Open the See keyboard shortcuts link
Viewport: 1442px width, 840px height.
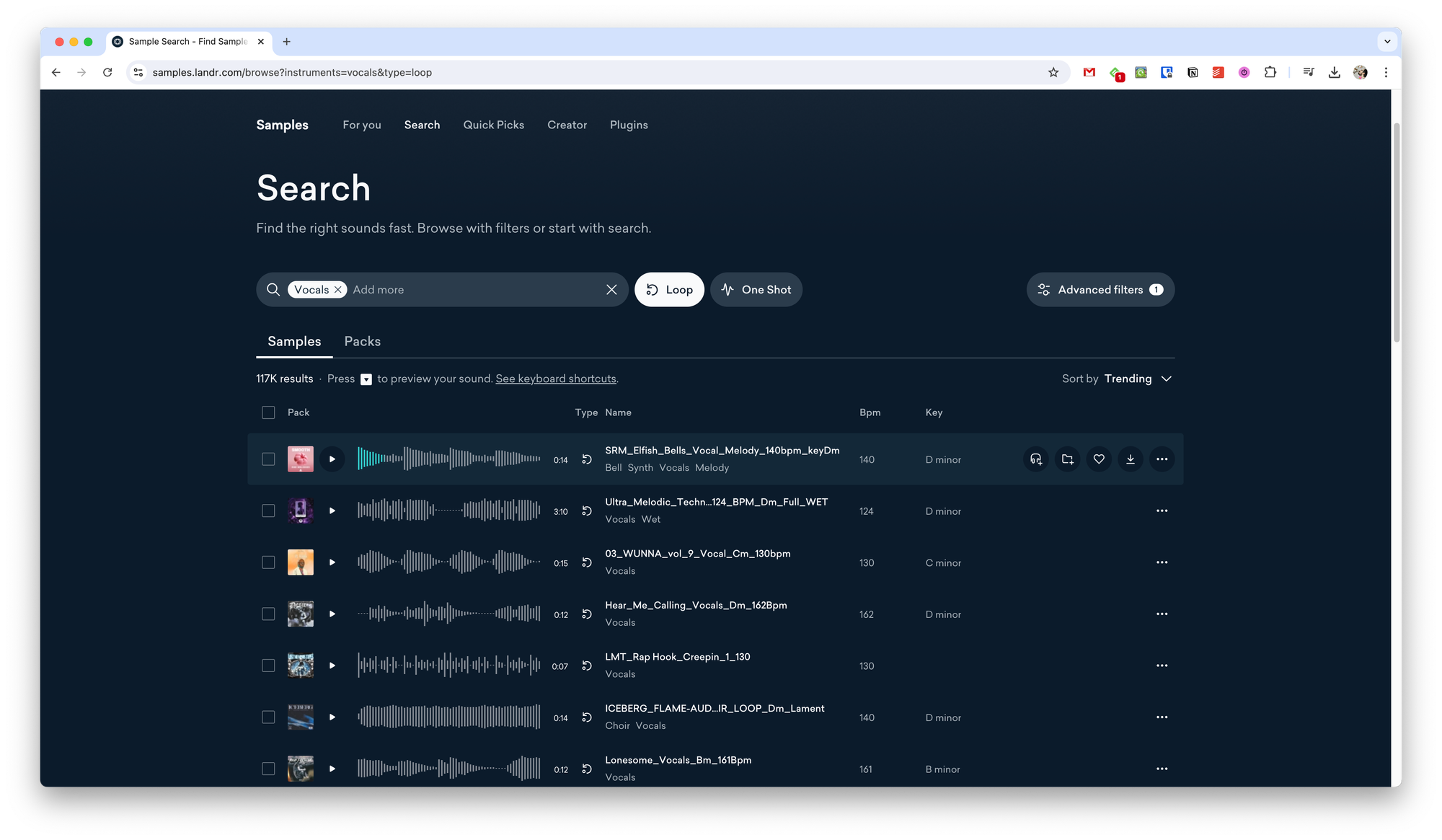pos(556,379)
